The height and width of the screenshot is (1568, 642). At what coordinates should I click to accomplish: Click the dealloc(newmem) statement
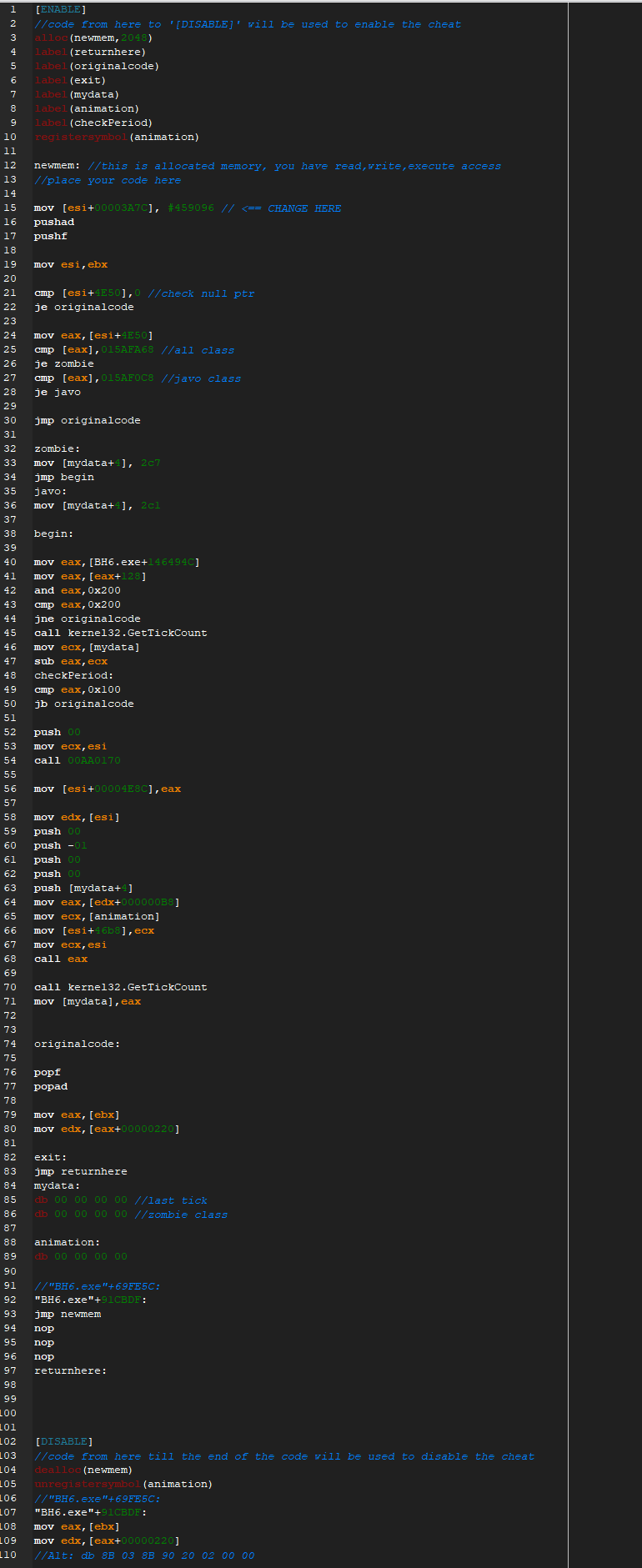coord(83,1470)
